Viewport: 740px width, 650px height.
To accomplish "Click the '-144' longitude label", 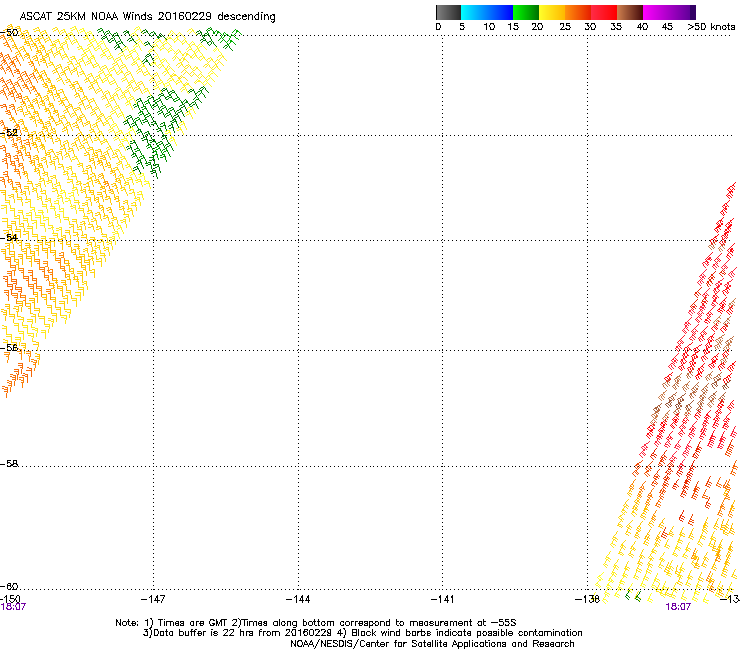I will click(x=298, y=599).
